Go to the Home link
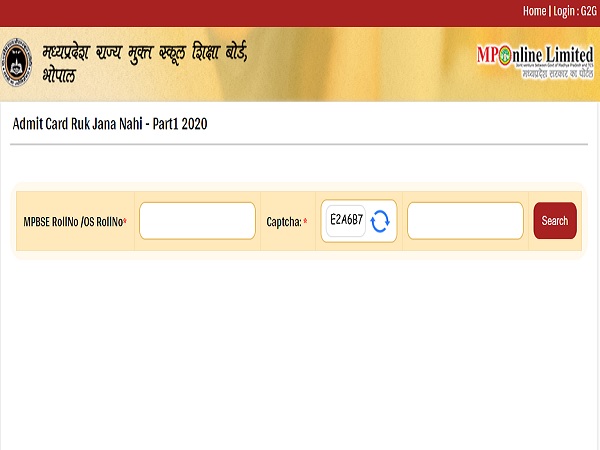600x450 pixels. click(x=535, y=11)
